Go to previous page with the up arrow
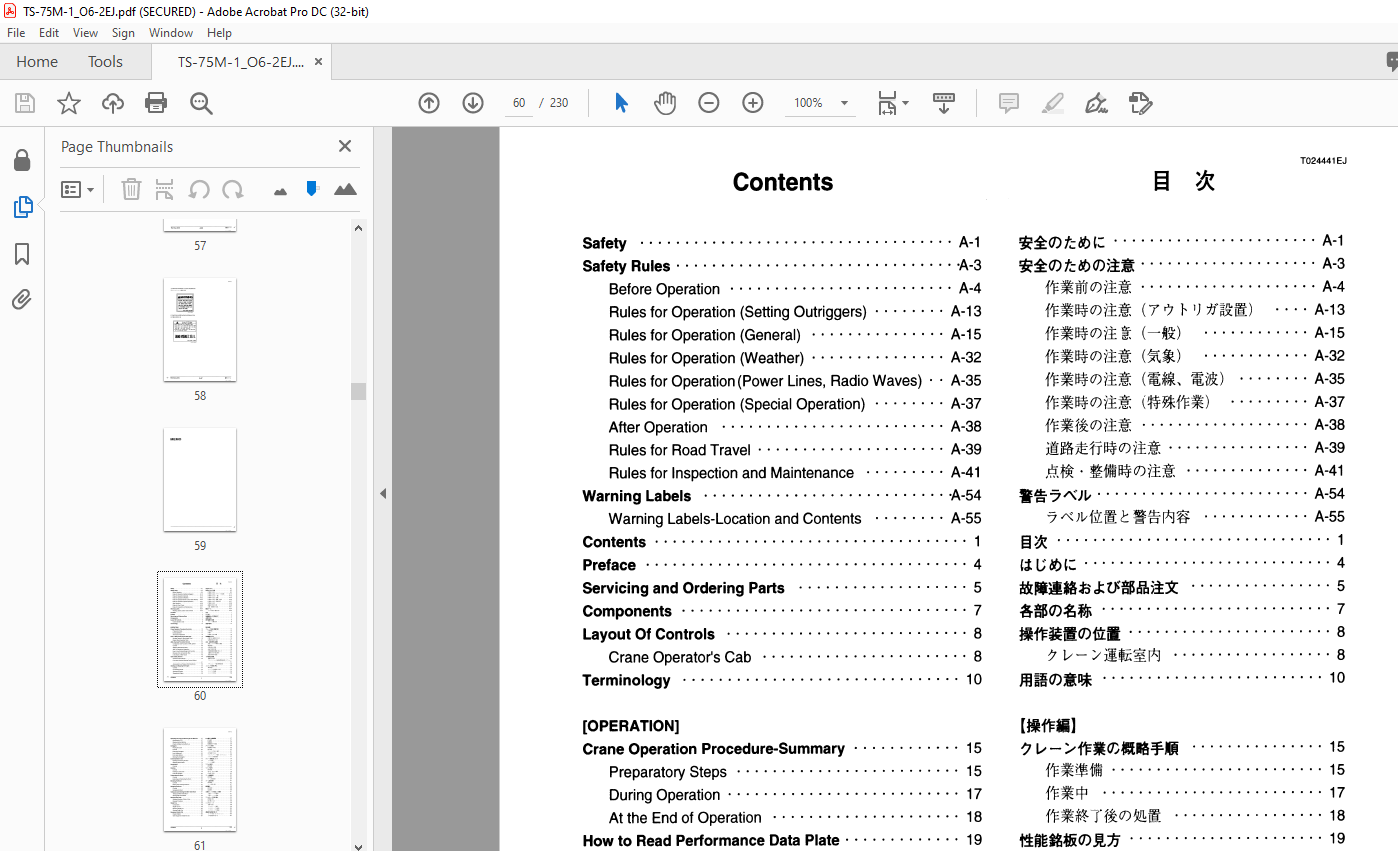This screenshot has width=1398, height=851. click(429, 103)
